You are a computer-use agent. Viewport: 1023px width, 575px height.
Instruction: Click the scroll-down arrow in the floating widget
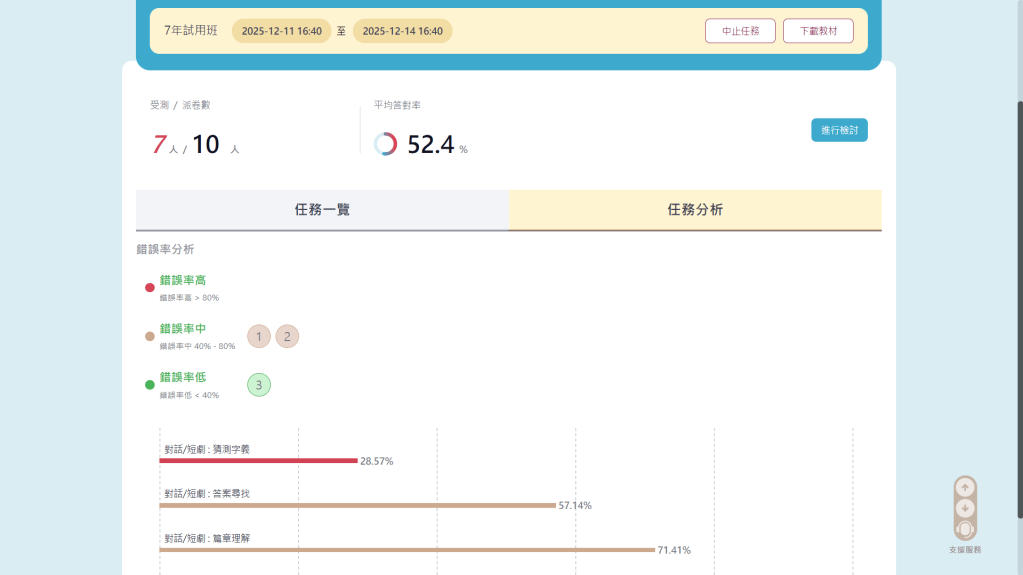(x=965, y=508)
